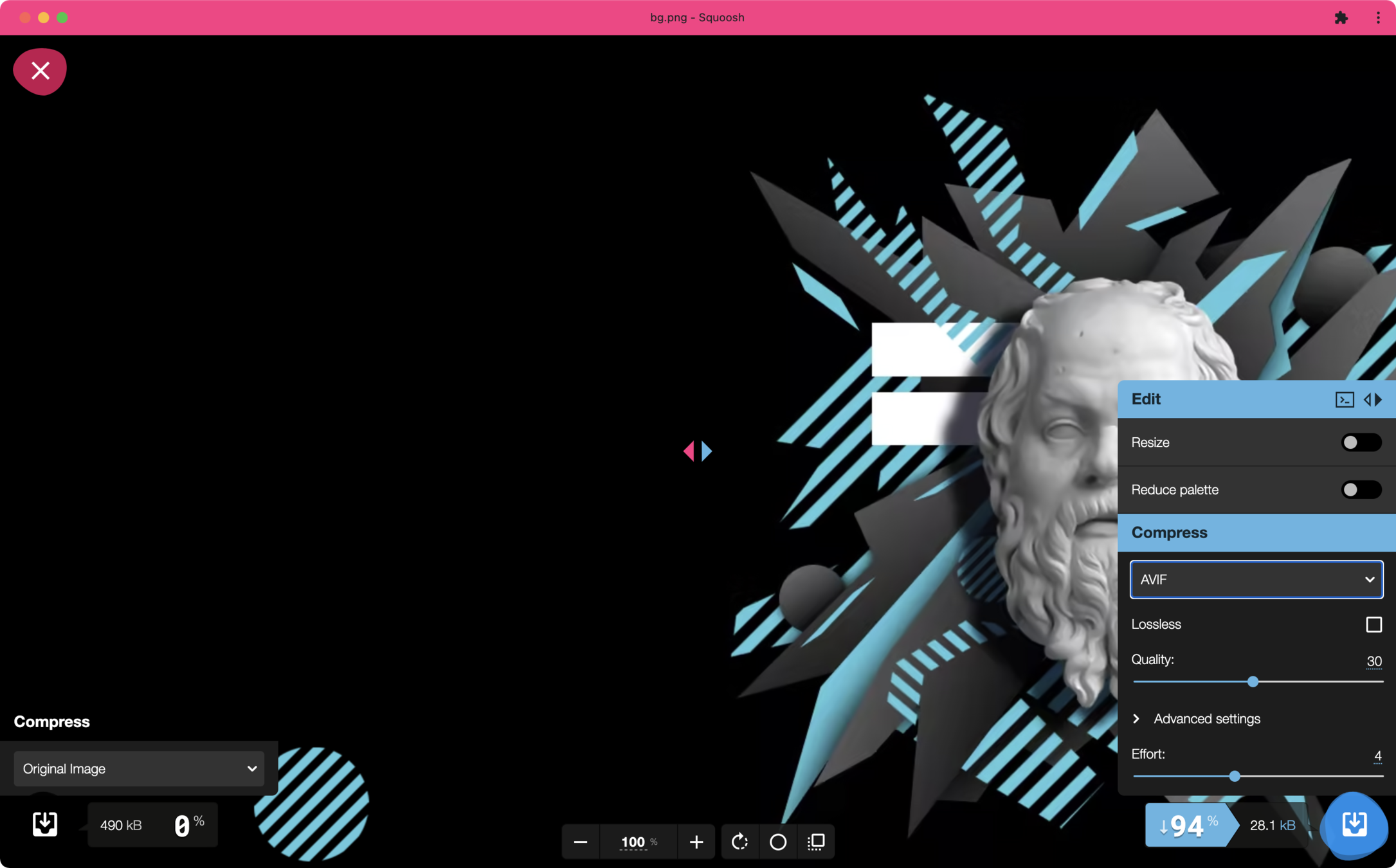The height and width of the screenshot is (868, 1396).
Task: Copy settings as CLI command icon
Action: pyautogui.click(x=1344, y=399)
